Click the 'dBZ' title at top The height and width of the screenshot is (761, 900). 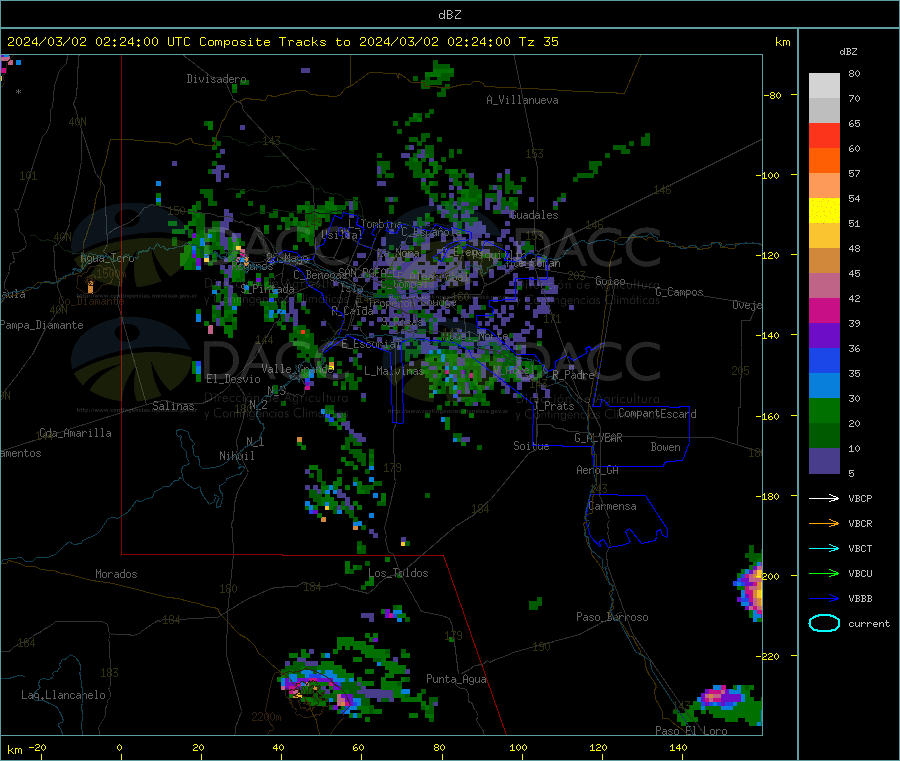click(x=449, y=15)
